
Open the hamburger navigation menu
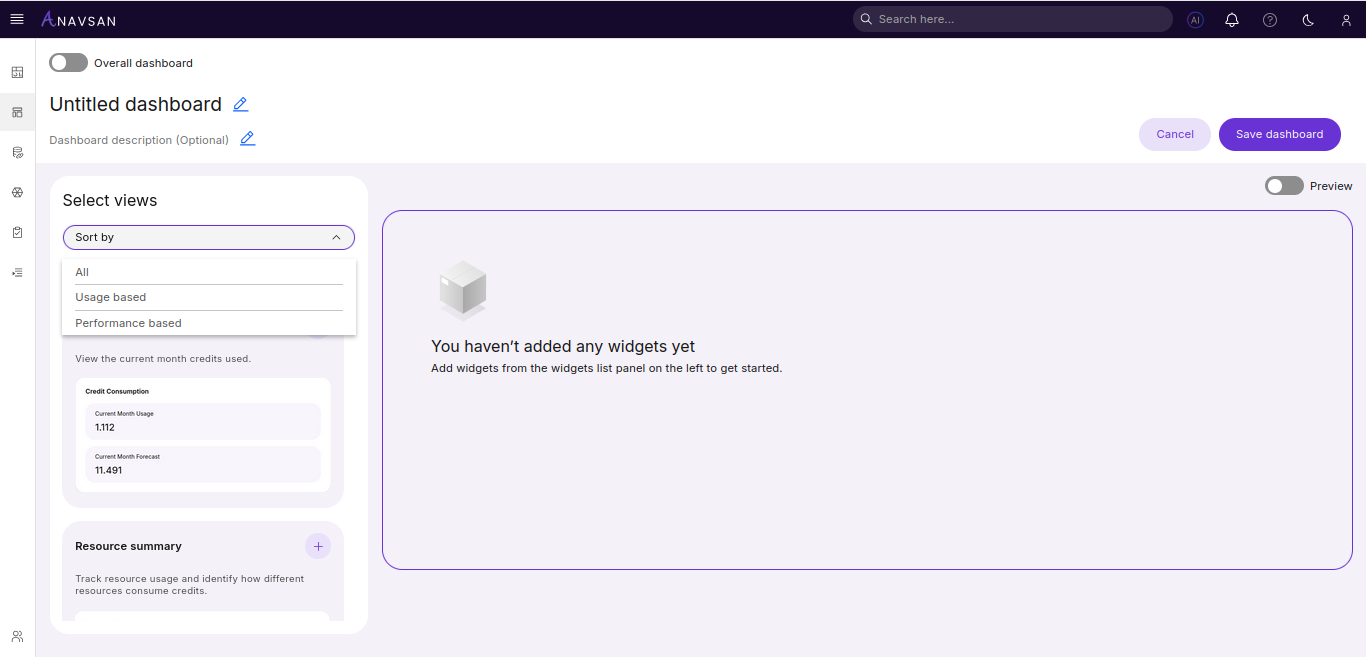point(17,19)
